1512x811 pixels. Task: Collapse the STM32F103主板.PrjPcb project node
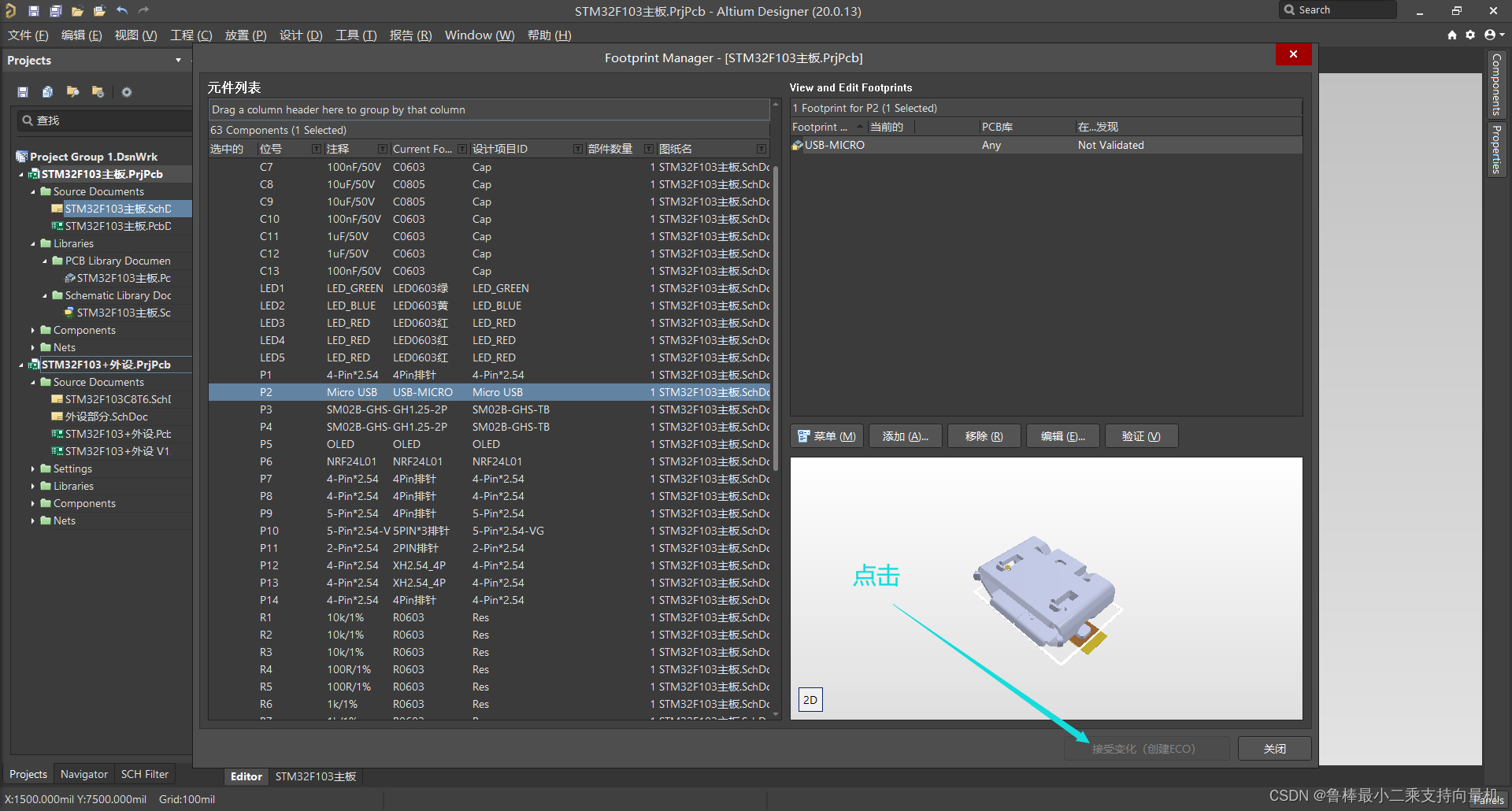click(x=21, y=175)
